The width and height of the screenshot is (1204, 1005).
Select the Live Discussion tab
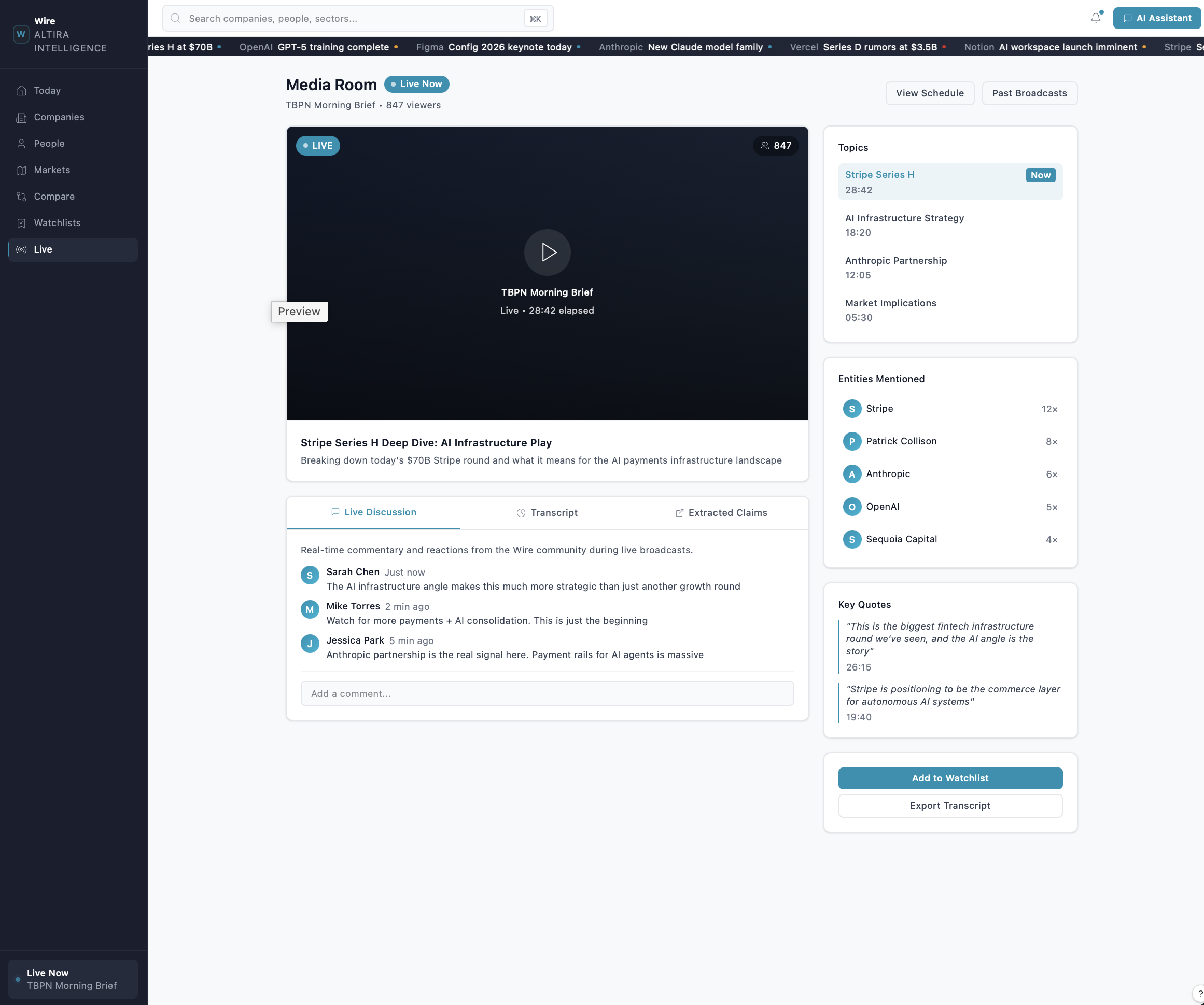(x=374, y=512)
